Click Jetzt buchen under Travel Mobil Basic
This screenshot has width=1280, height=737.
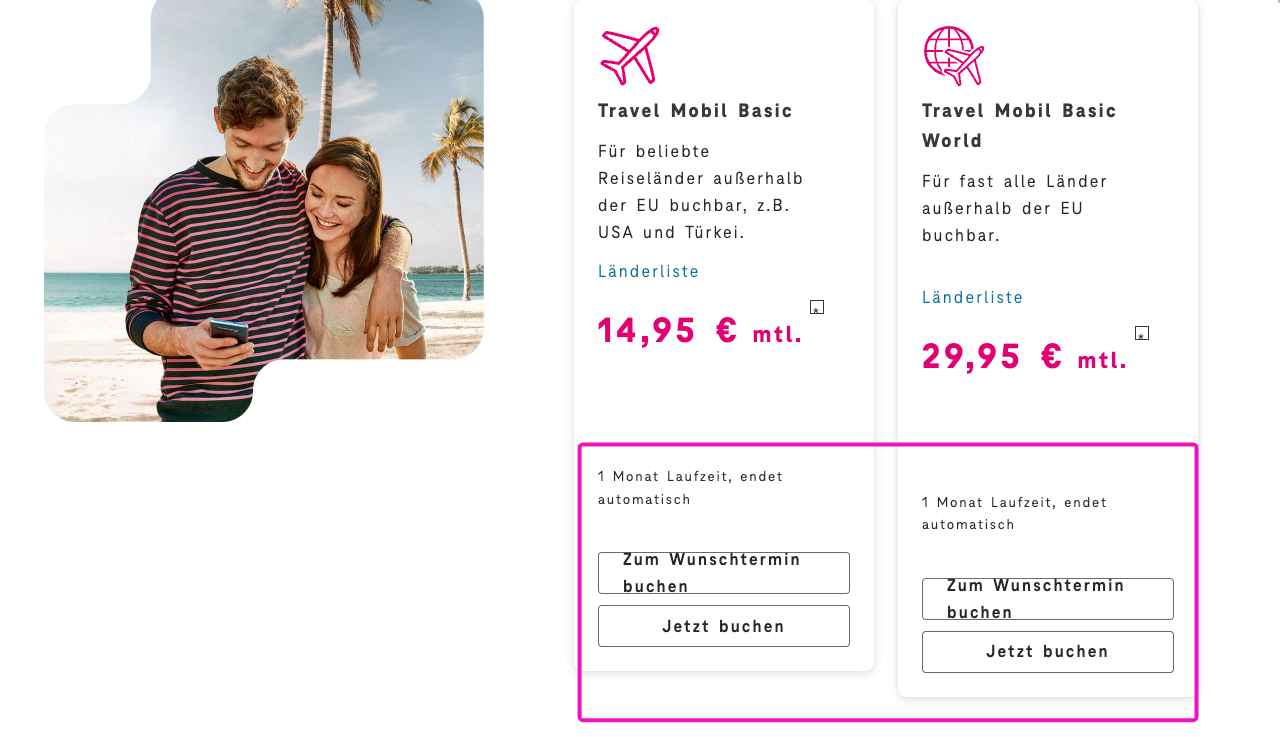(x=723, y=625)
